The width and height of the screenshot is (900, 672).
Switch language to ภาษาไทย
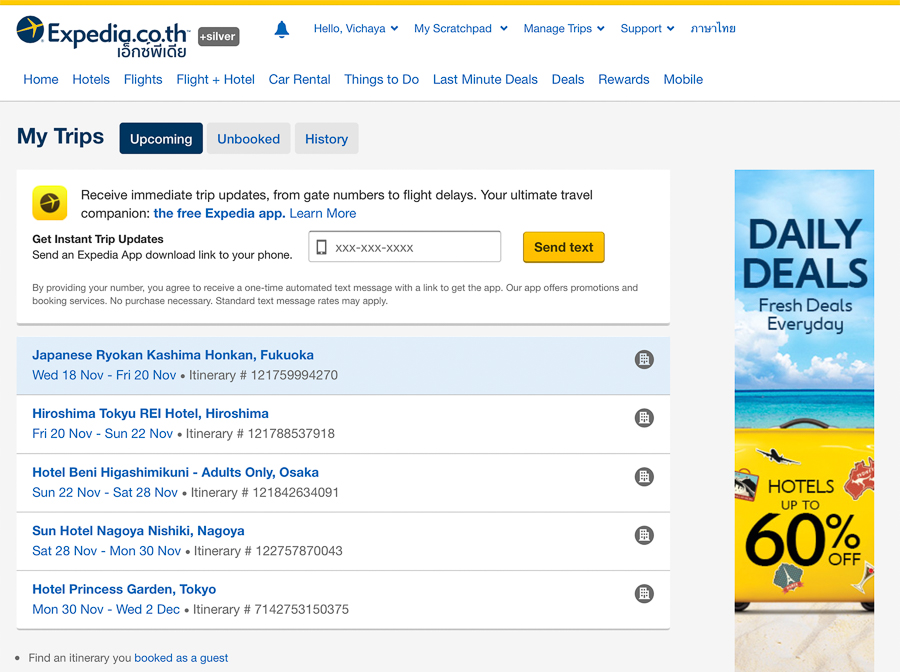click(x=713, y=29)
